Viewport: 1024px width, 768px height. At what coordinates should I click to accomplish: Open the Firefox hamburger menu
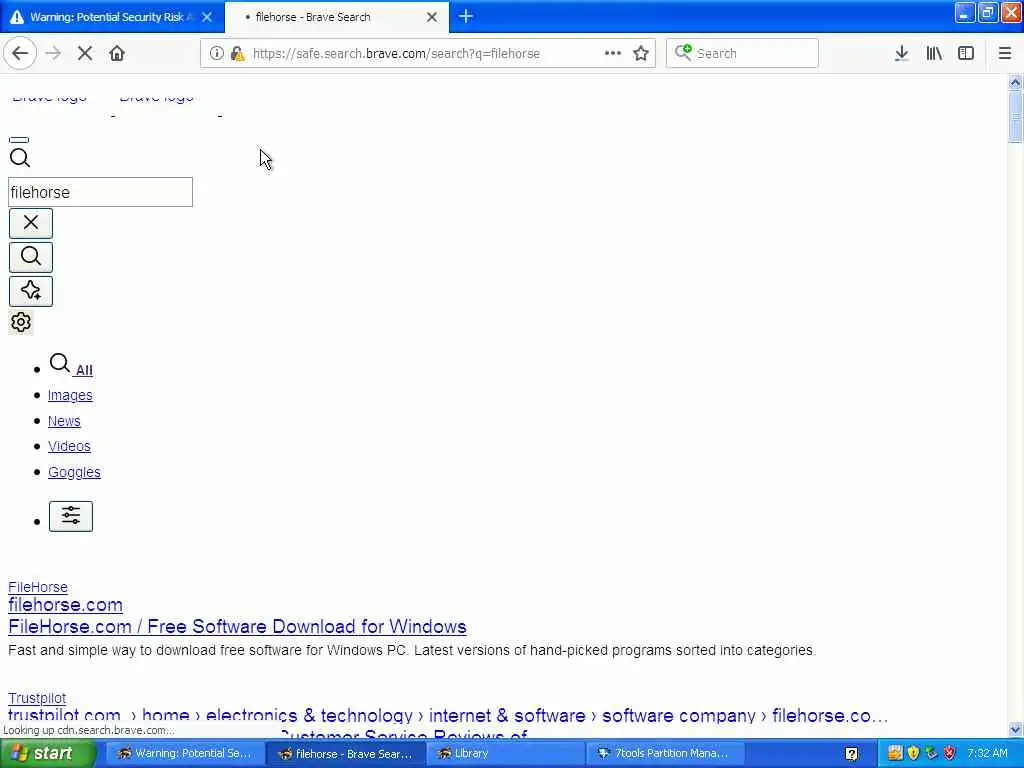point(1005,54)
